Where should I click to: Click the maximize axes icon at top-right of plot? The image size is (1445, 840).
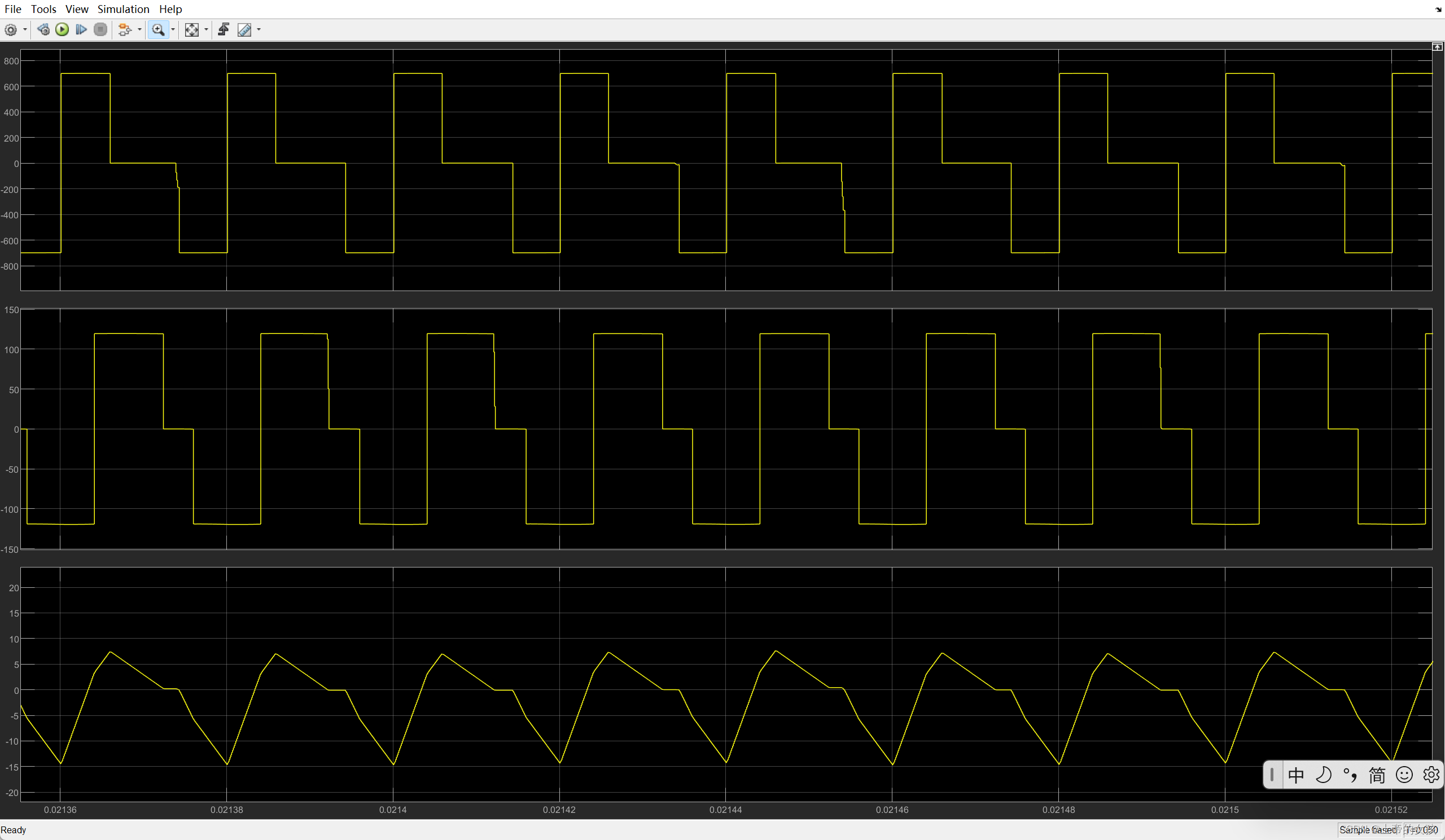click(1437, 47)
